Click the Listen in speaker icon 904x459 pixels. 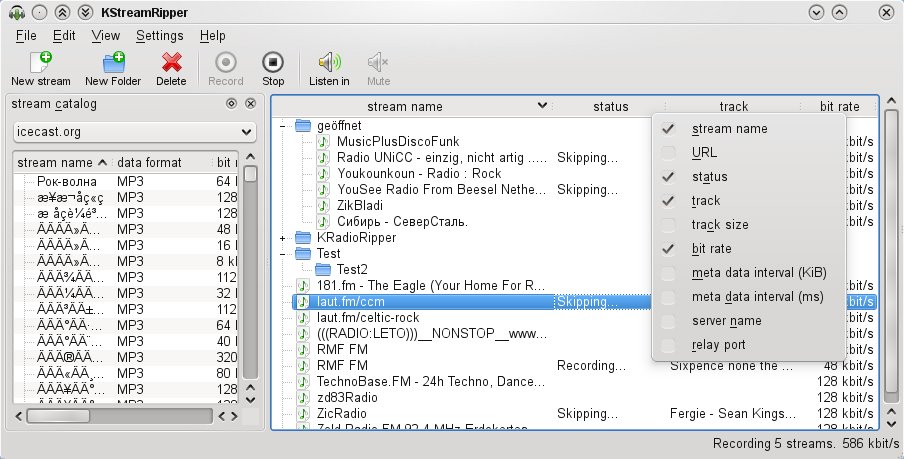329,62
